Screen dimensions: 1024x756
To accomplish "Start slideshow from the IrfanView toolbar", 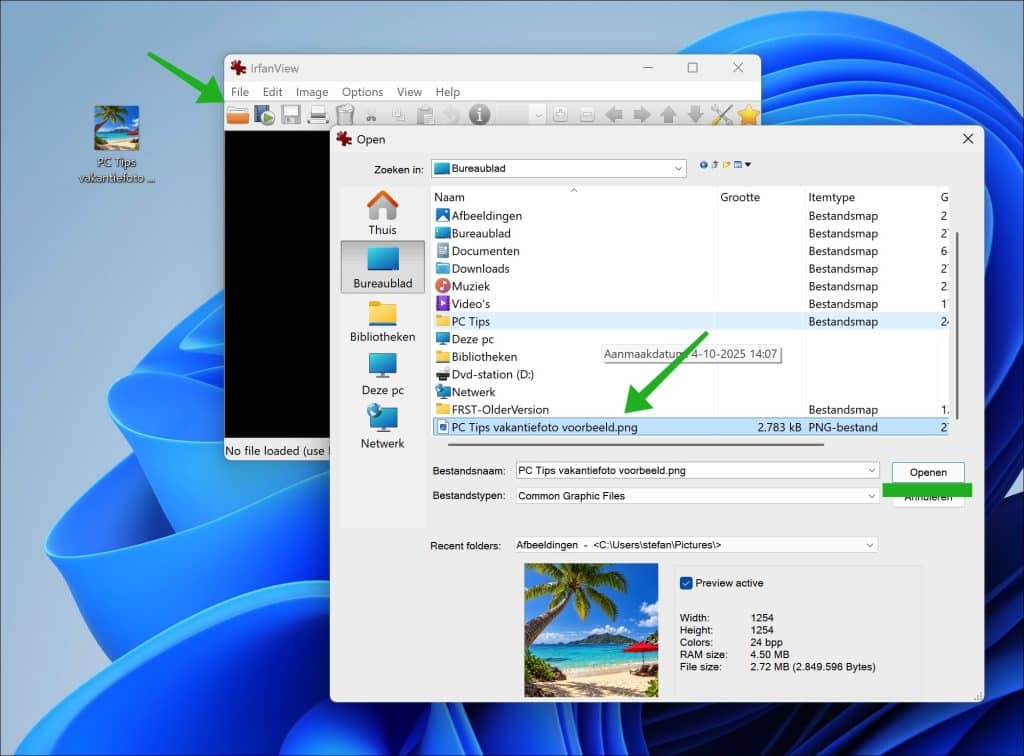I will [264, 115].
